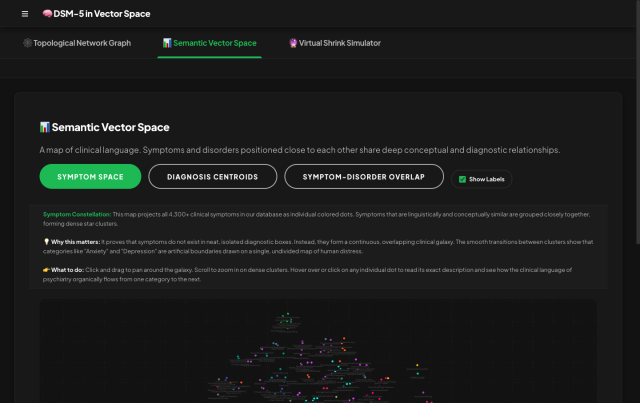Click the isolated yellow dot at the galaxy's right
Image resolution: width=640 pixels, height=403 pixels.
click(417, 365)
